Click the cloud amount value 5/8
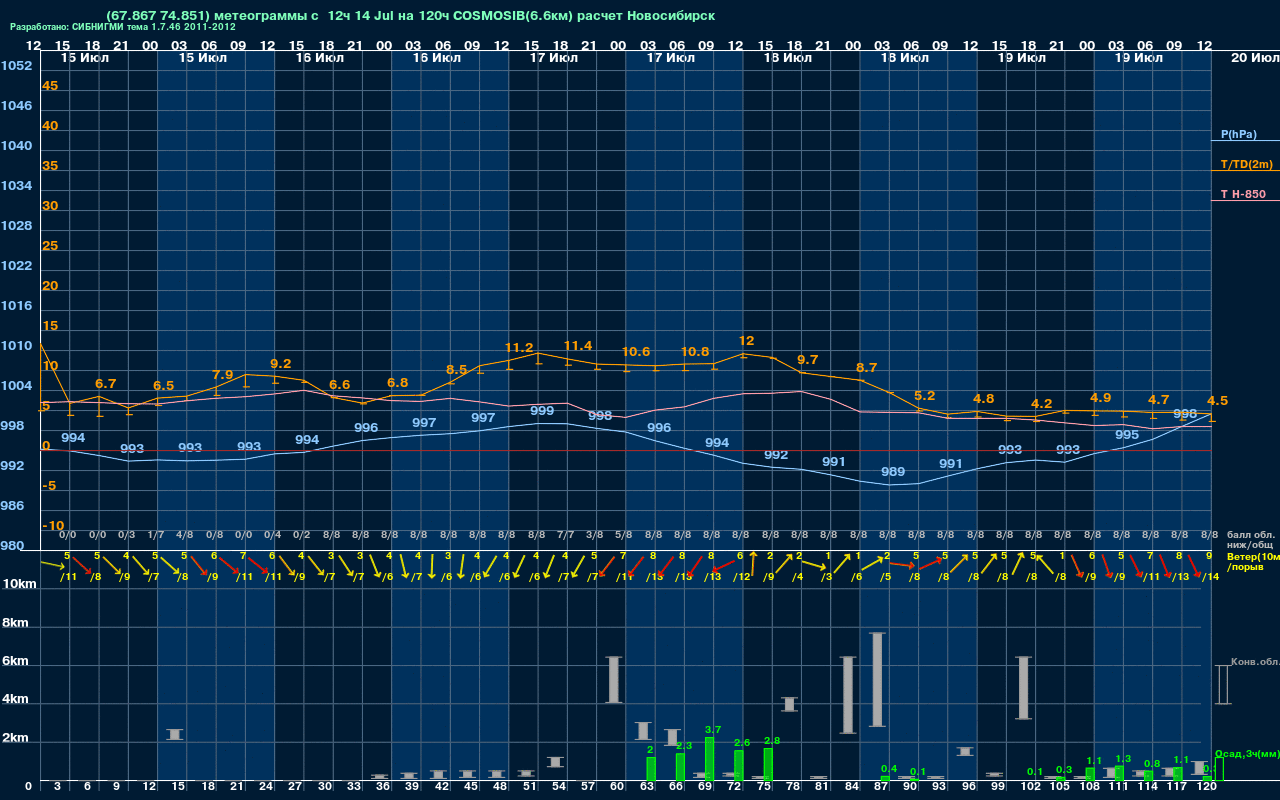The width and height of the screenshot is (1280, 800). tap(624, 535)
